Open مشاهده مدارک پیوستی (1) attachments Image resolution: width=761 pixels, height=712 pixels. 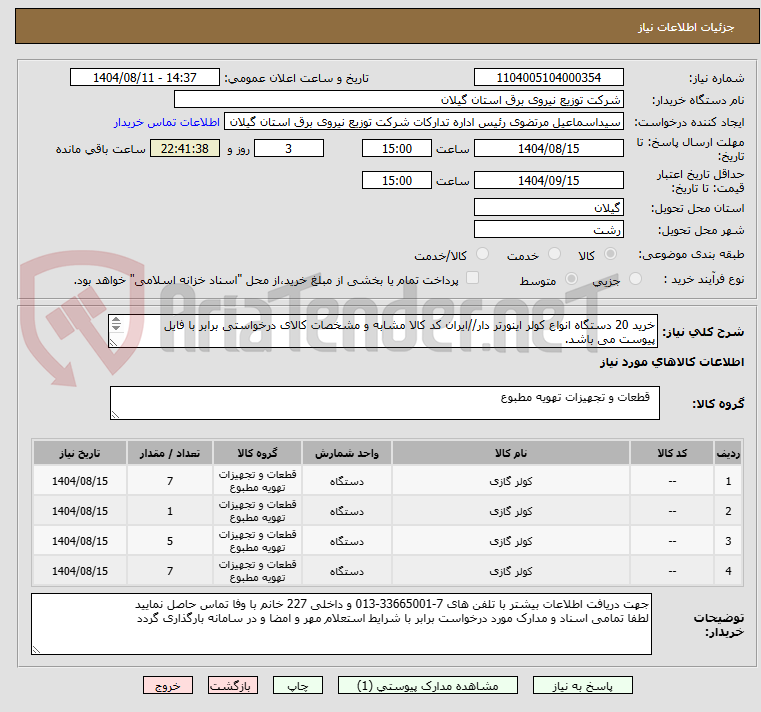coord(427,686)
